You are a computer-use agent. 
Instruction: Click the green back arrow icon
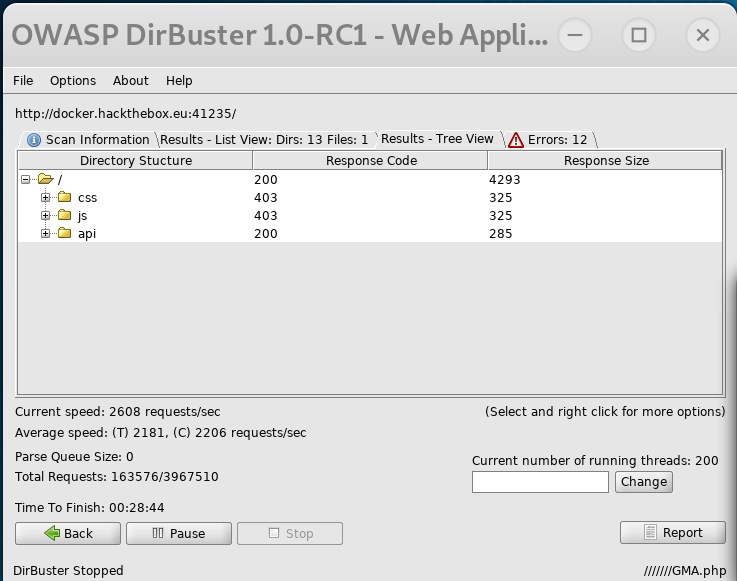[52, 533]
